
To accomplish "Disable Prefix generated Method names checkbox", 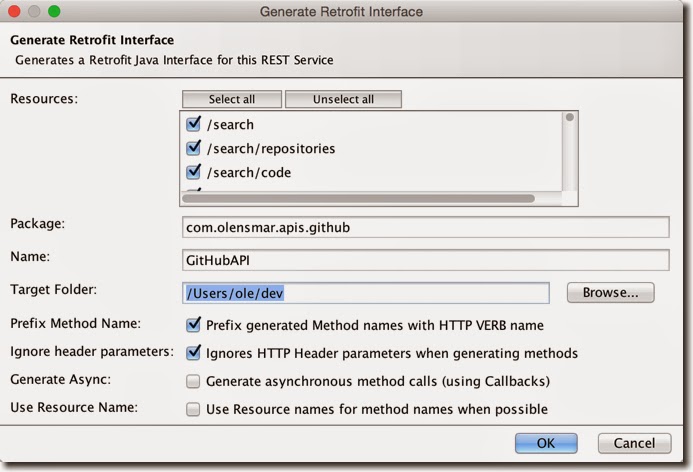I will (193, 325).
